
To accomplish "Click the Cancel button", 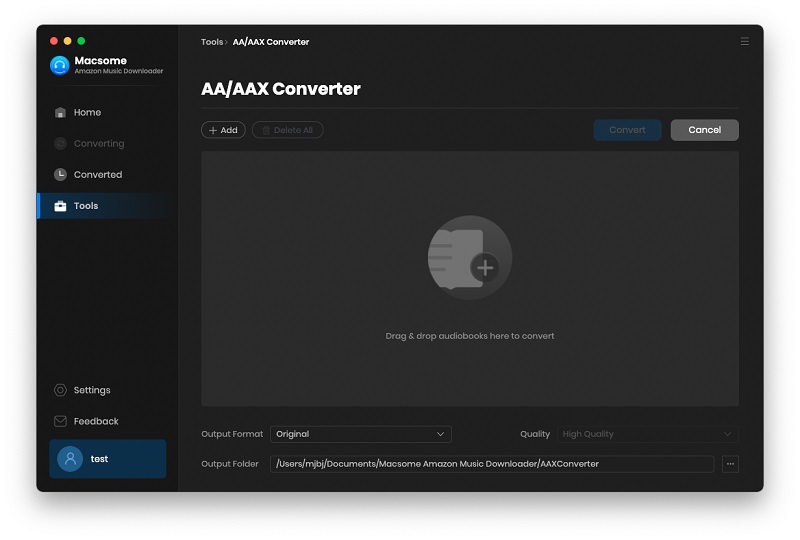I will coord(704,130).
